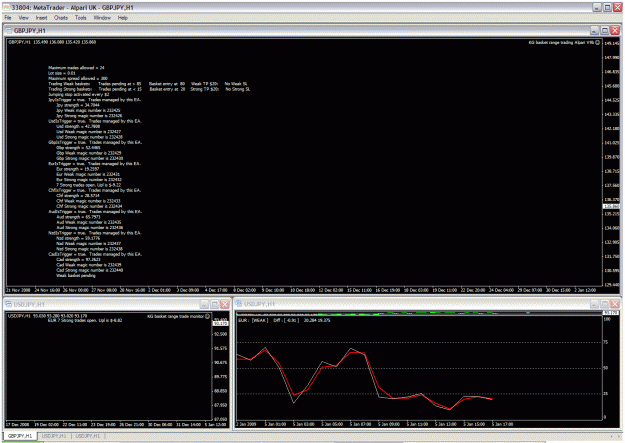
Task: Click the chart icon of the USDJPY,H1 price chart window
Action: coord(9,304)
